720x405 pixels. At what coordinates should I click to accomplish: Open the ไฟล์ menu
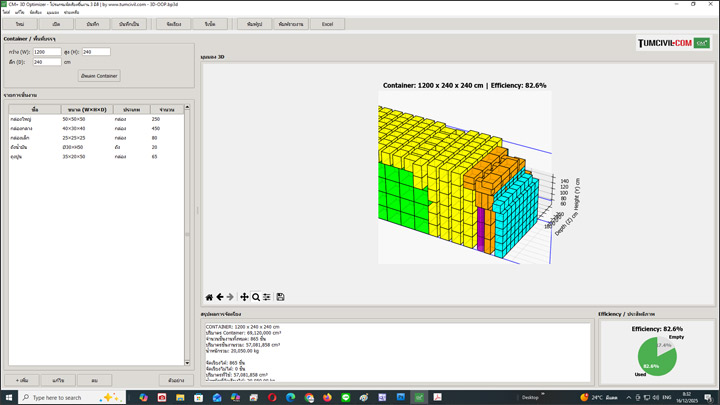click(6, 11)
